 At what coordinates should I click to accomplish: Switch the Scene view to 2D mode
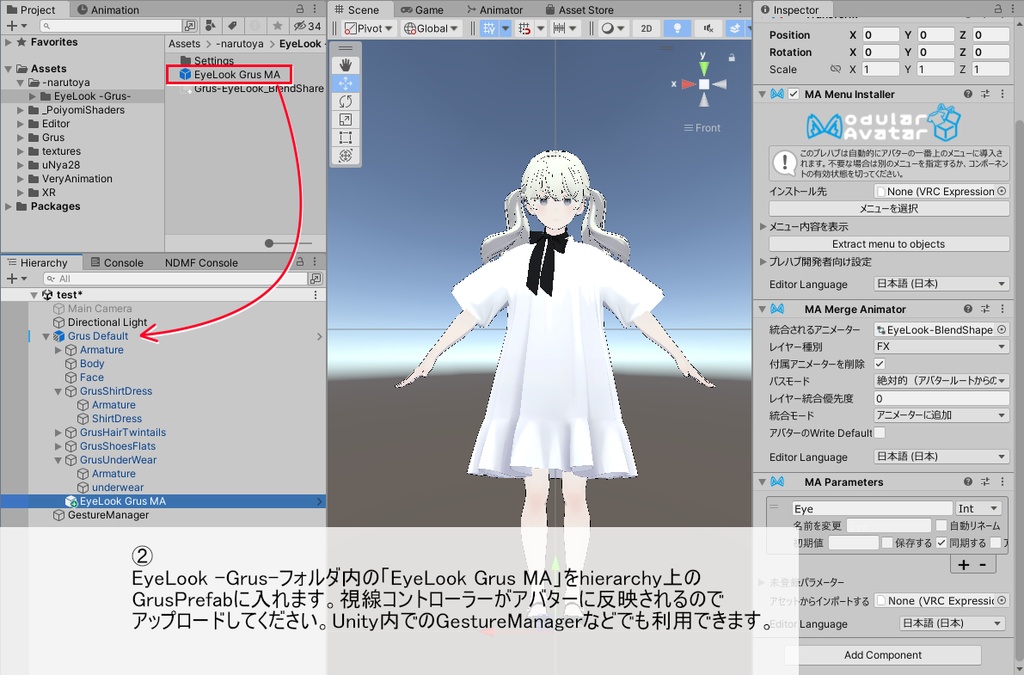click(x=646, y=28)
